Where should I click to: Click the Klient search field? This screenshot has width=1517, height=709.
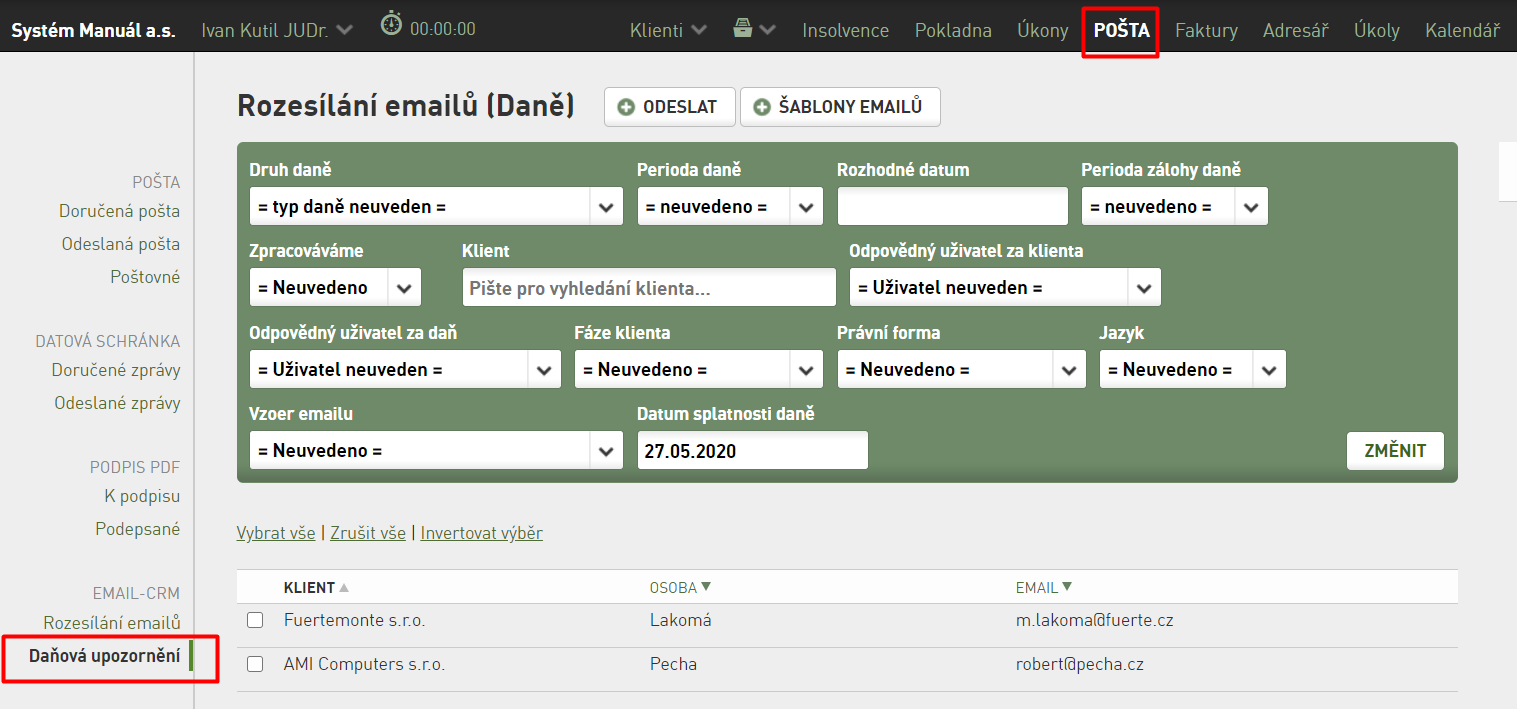[x=649, y=288]
